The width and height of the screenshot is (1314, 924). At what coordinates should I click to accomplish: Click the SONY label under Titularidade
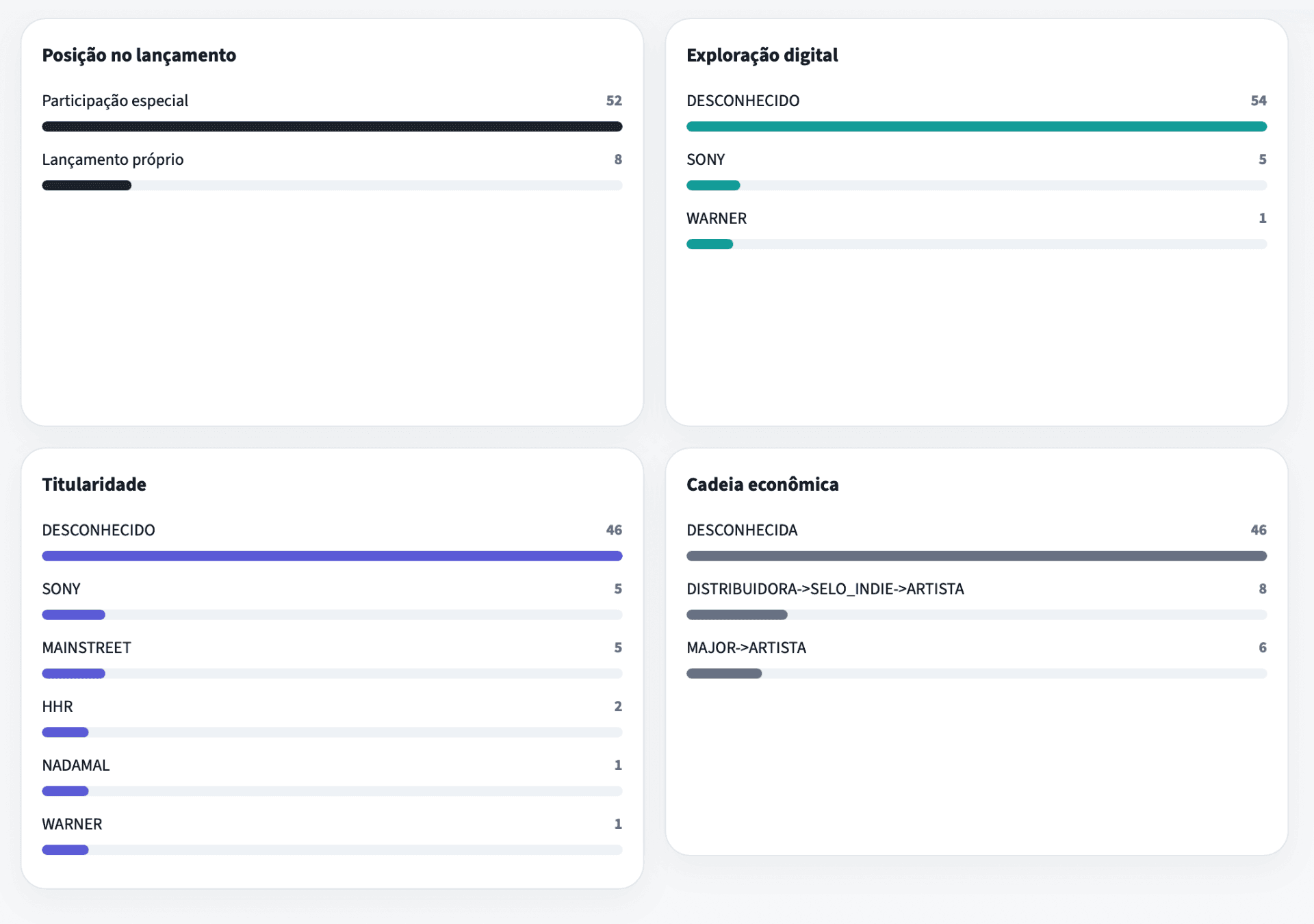[61, 589]
